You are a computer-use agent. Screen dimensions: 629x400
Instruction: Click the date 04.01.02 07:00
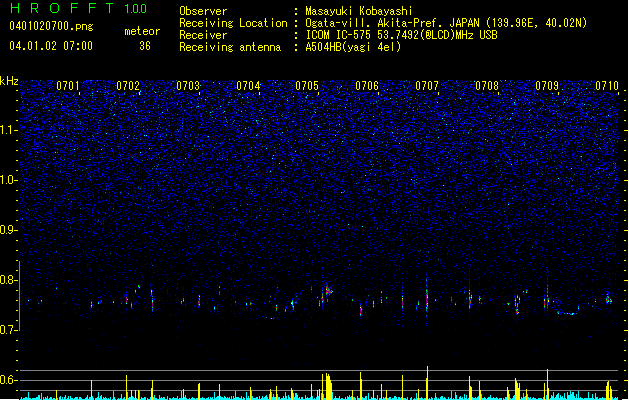click(51, 46)
